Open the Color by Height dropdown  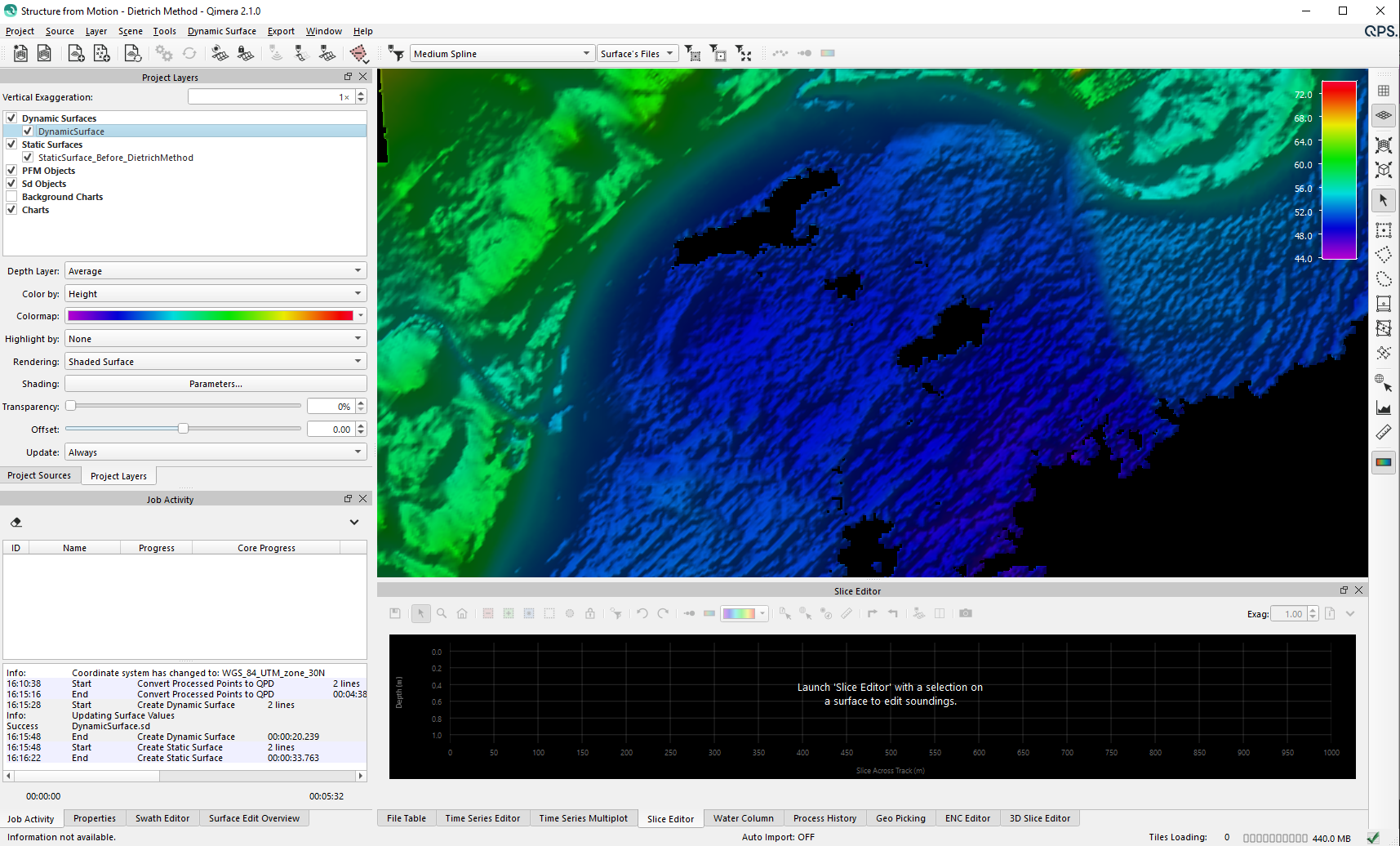tap(216, 294)
